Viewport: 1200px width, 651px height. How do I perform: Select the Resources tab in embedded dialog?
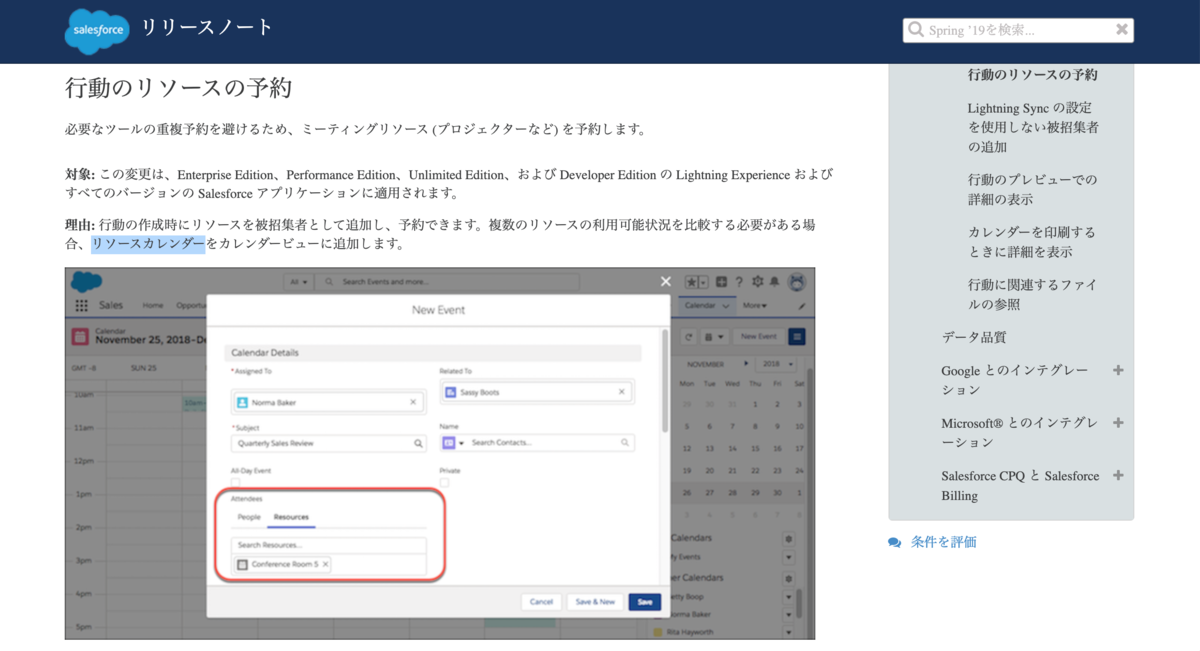pyautogui.click(x=291, y=517)
